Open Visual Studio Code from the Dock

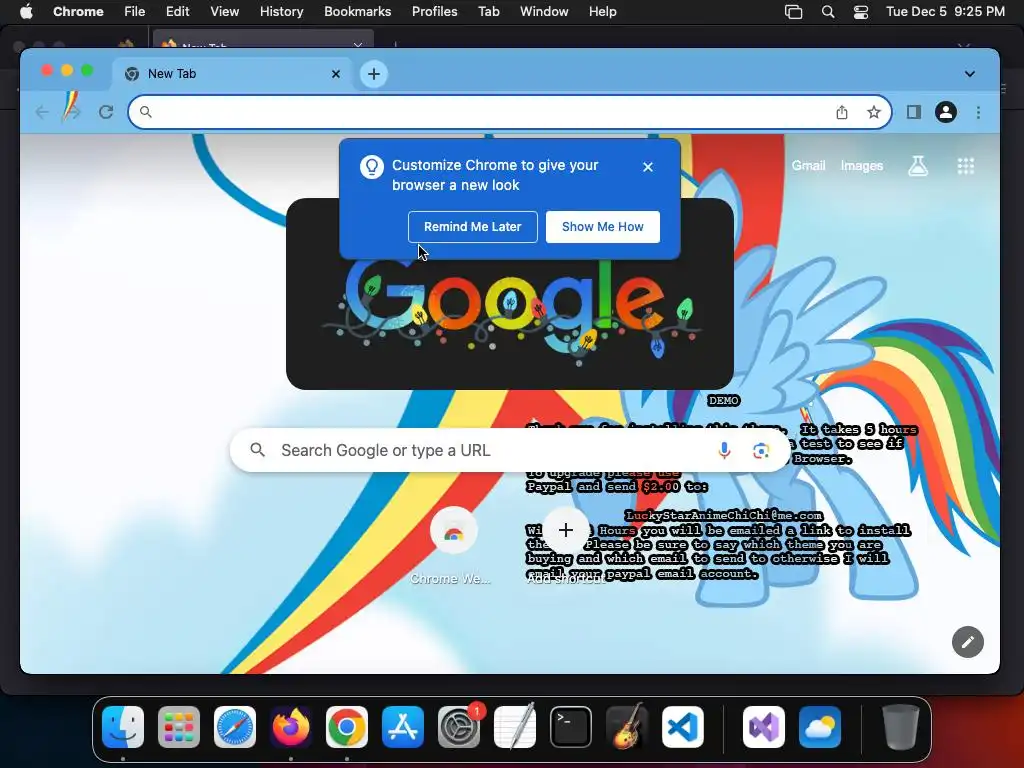(x=682, y=727)
